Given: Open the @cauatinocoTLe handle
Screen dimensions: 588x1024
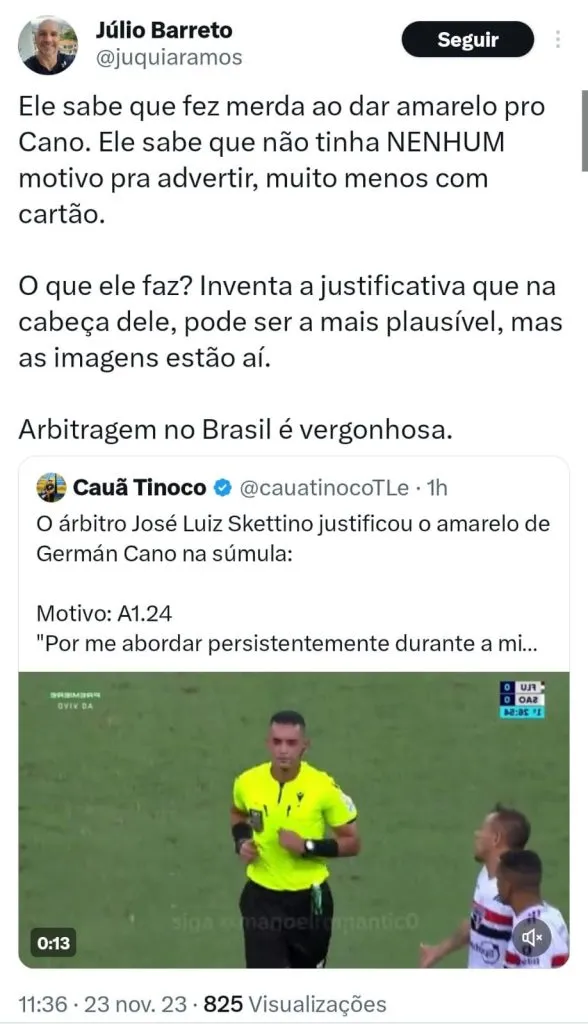Looking at the screenshot, I should point(324,488).
